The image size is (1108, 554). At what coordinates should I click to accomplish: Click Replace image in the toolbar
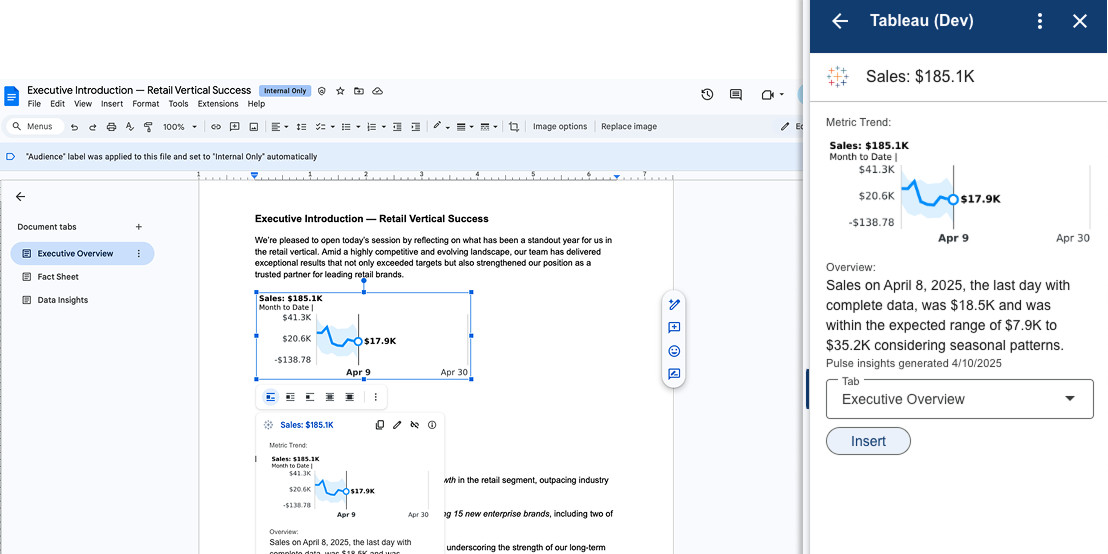(x=629, y=126)
